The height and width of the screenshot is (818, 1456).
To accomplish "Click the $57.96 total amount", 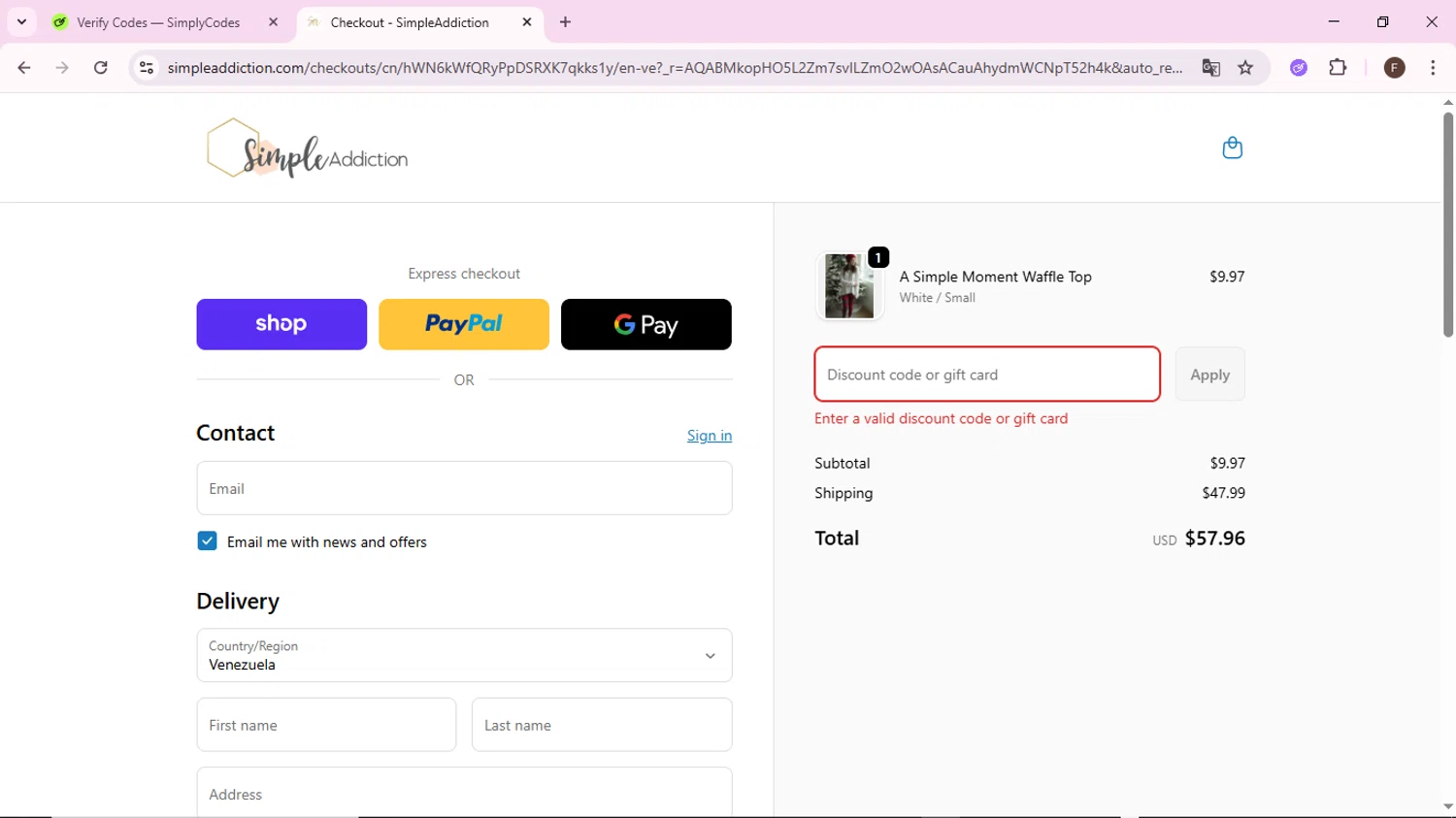I will click(1214, 538).
